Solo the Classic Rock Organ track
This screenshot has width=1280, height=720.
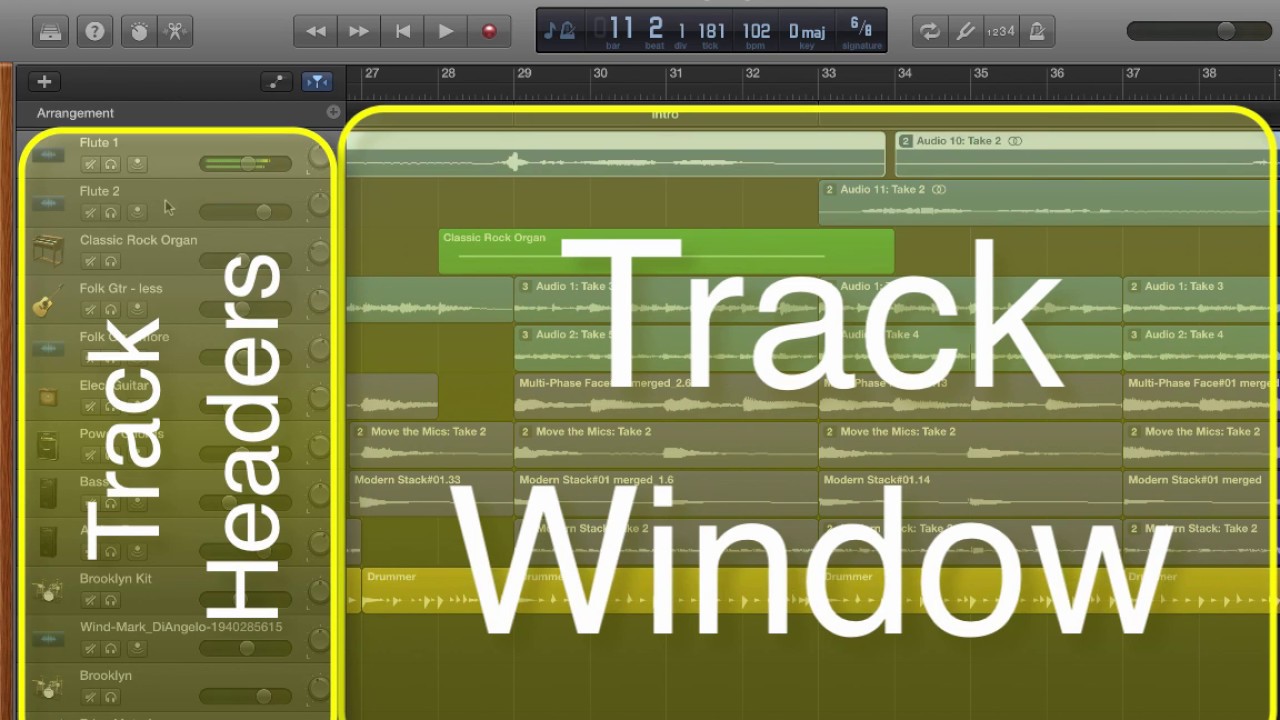point(111,261)
